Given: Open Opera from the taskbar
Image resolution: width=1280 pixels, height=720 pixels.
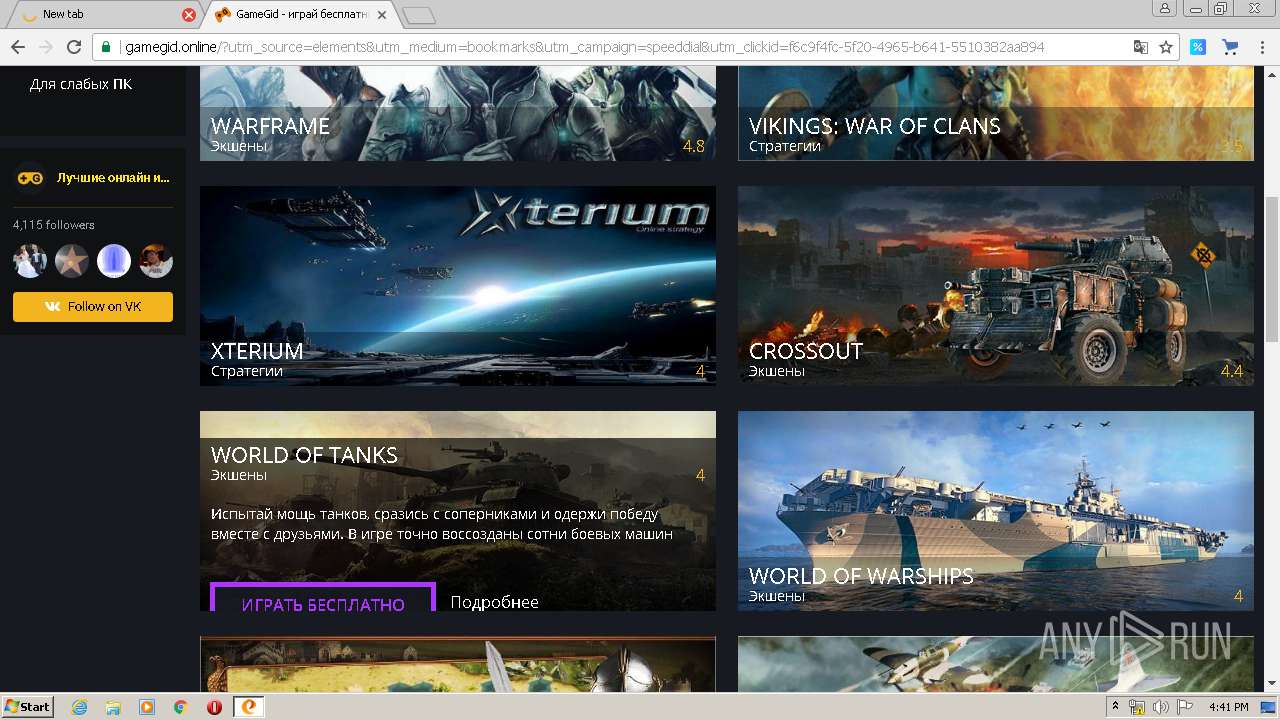Looking at the screenshot, I should (x=214, y=707).
